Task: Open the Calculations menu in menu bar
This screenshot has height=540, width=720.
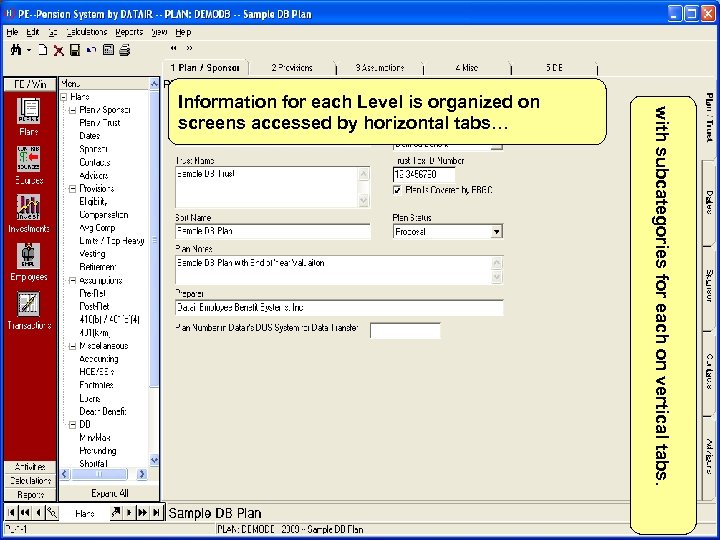Action: click(x=87, y=32)
